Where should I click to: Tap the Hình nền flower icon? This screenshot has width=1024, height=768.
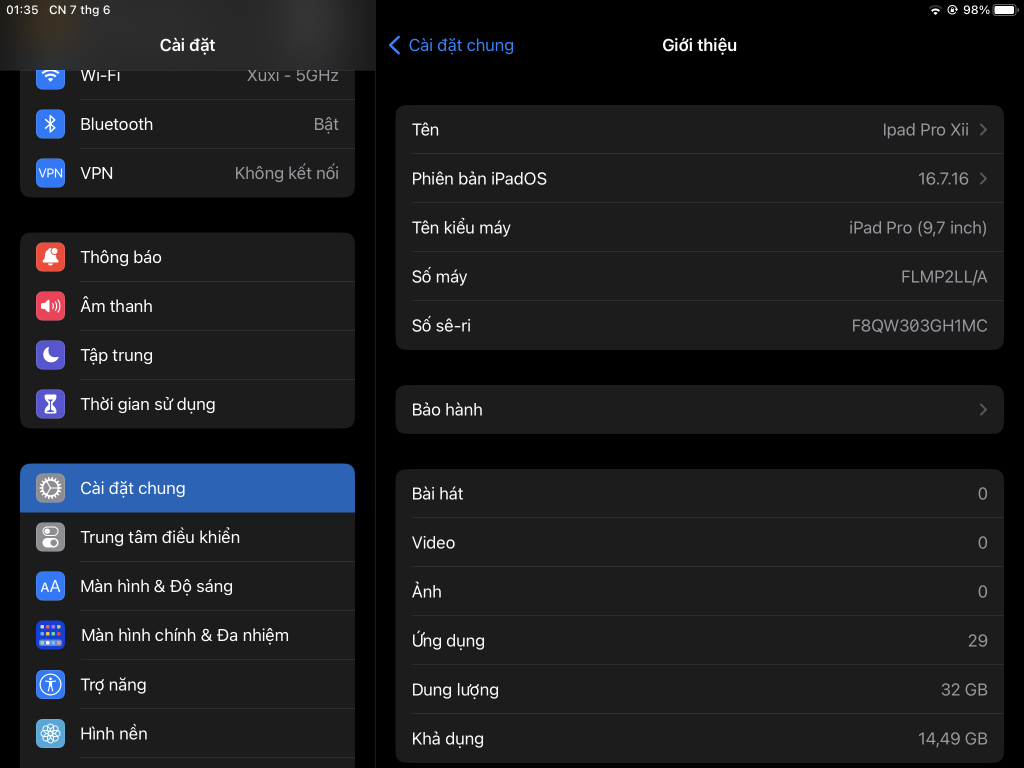click(50, 733)
